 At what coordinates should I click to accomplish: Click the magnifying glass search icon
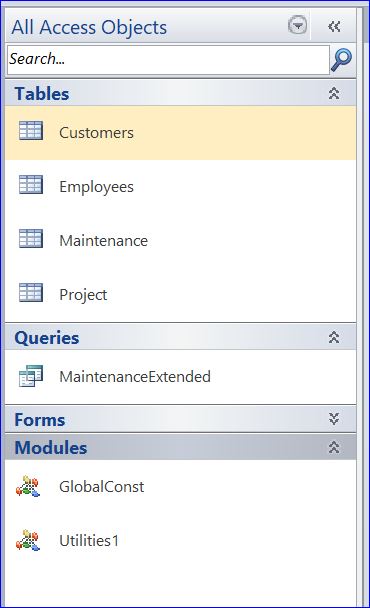coord(342,60)
